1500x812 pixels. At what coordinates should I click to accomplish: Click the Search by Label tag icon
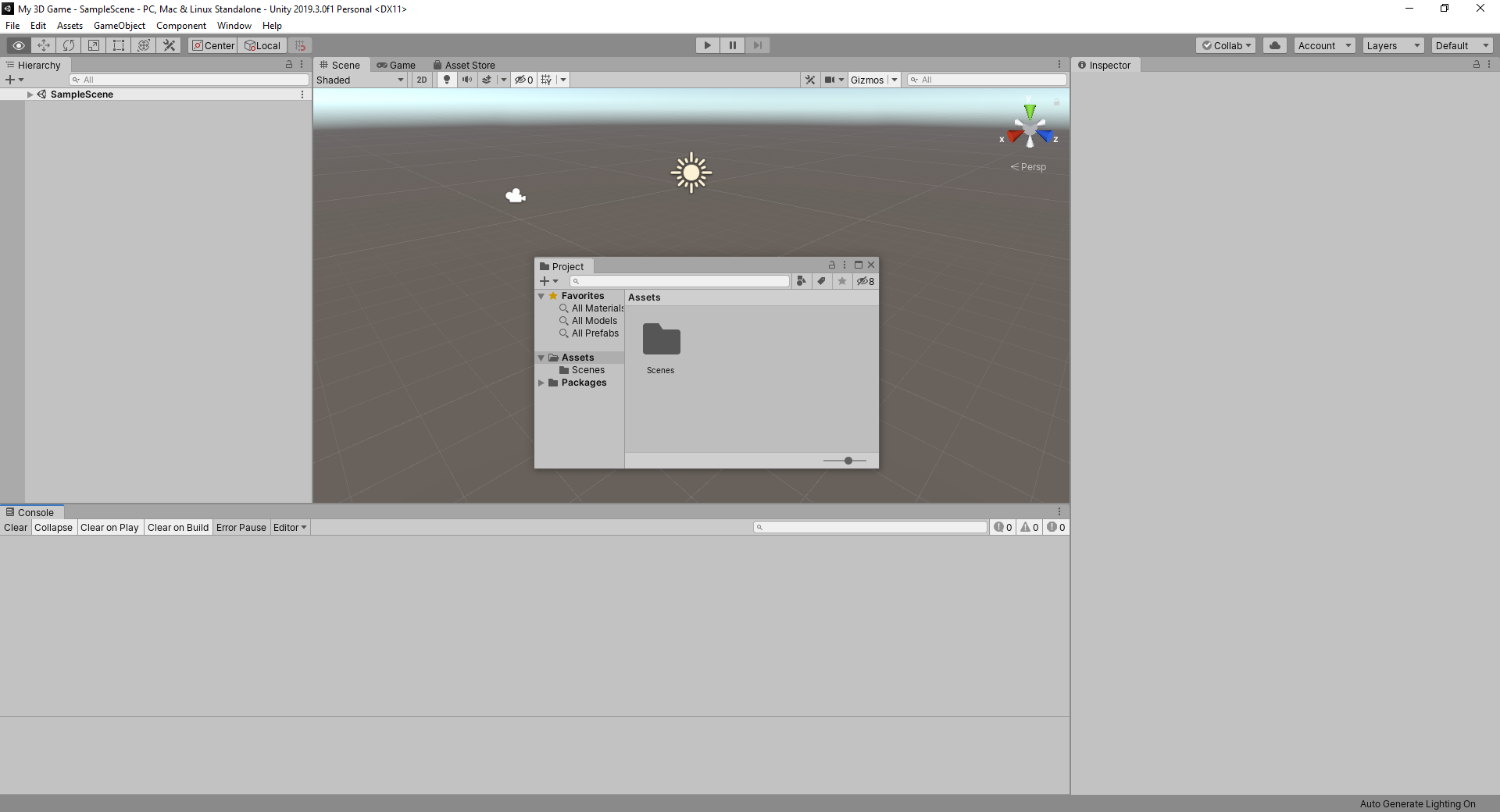tap(821, 281)
